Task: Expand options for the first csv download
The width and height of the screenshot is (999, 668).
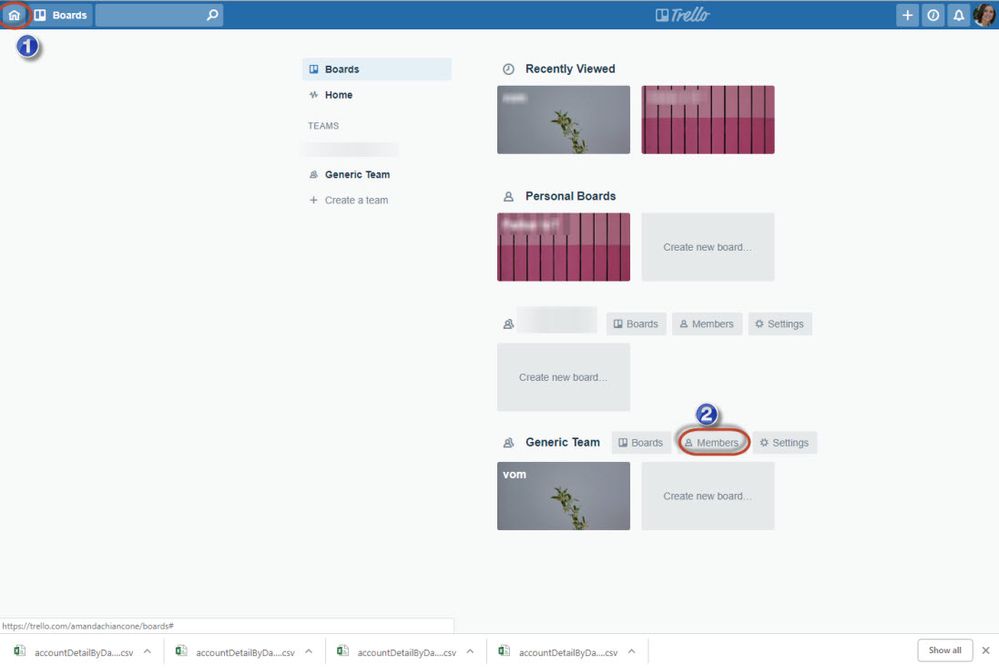Action: tap(147, 651)
